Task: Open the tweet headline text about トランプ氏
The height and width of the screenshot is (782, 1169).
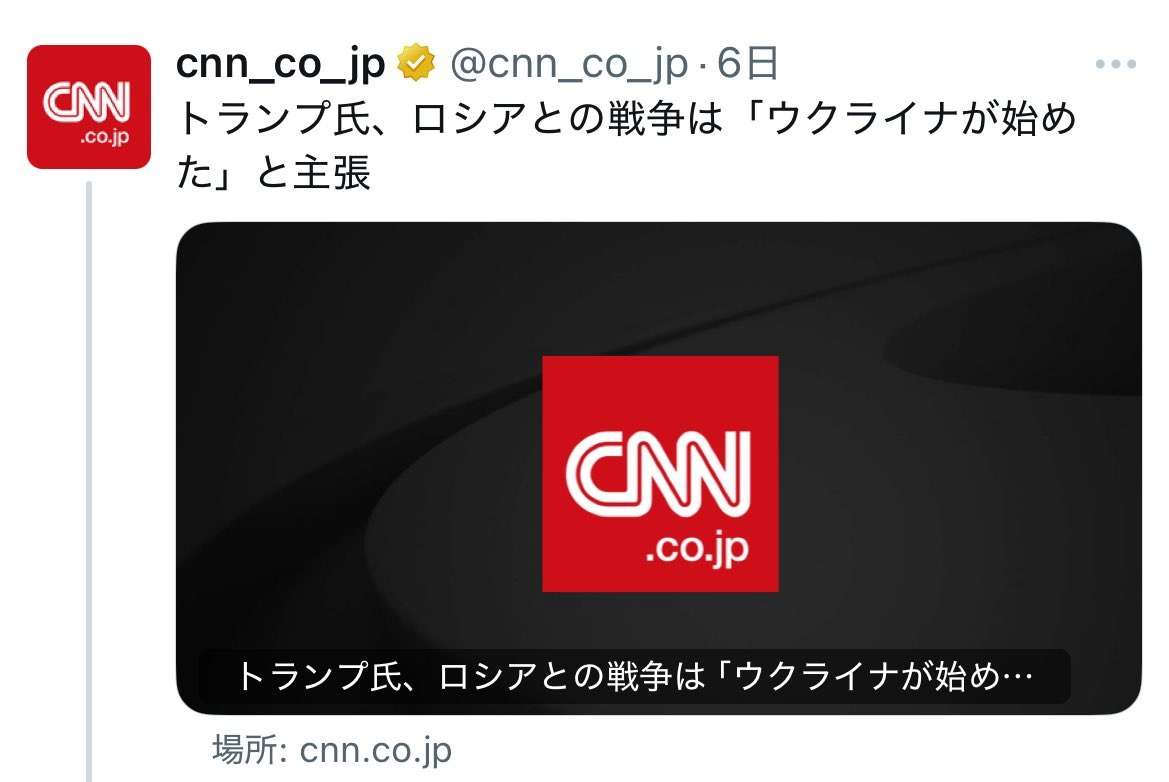Action: 626,145
